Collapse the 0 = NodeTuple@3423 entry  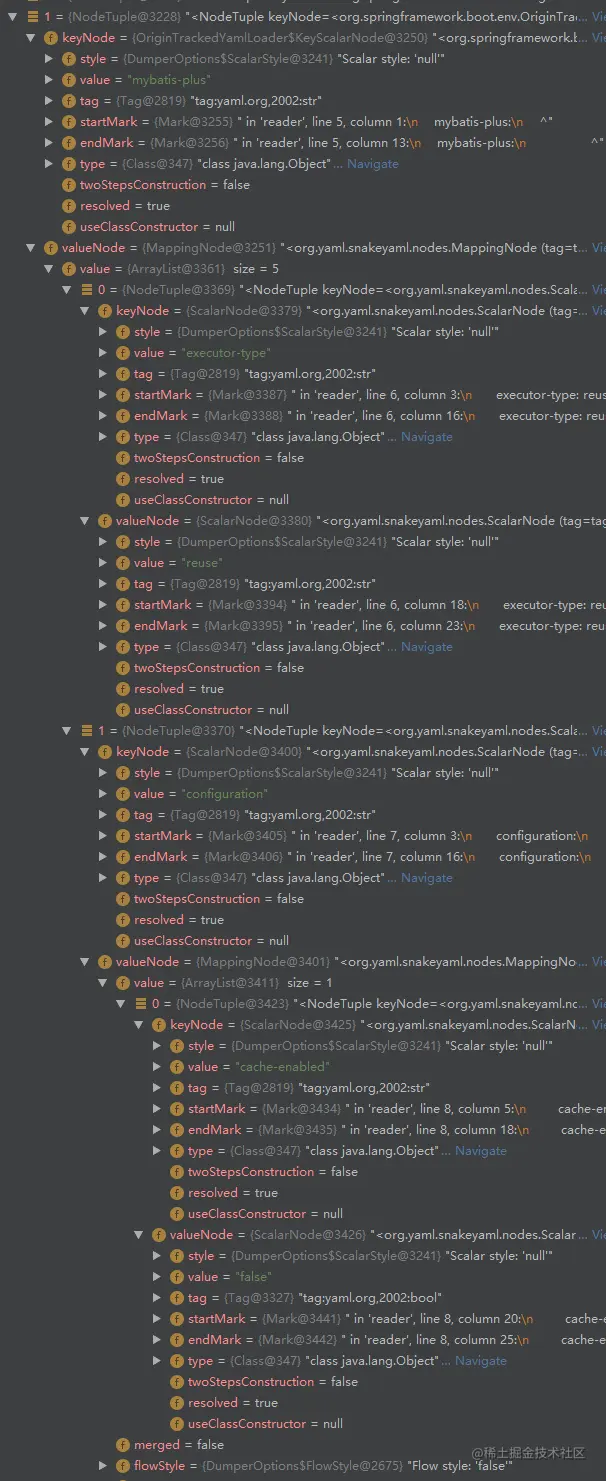[121, 1004]
